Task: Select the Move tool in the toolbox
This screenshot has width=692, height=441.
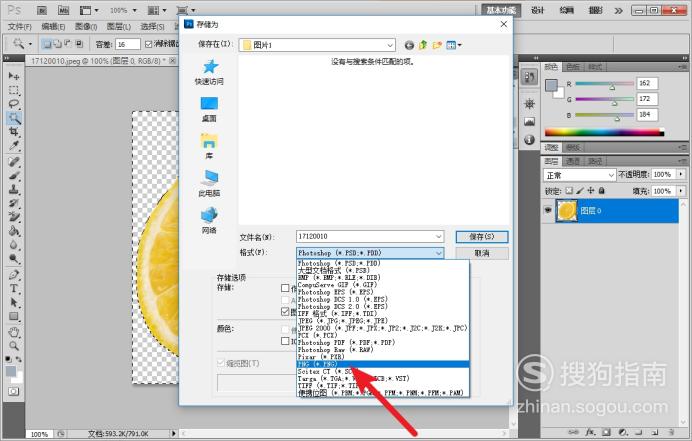Action: tap(14, 76)
